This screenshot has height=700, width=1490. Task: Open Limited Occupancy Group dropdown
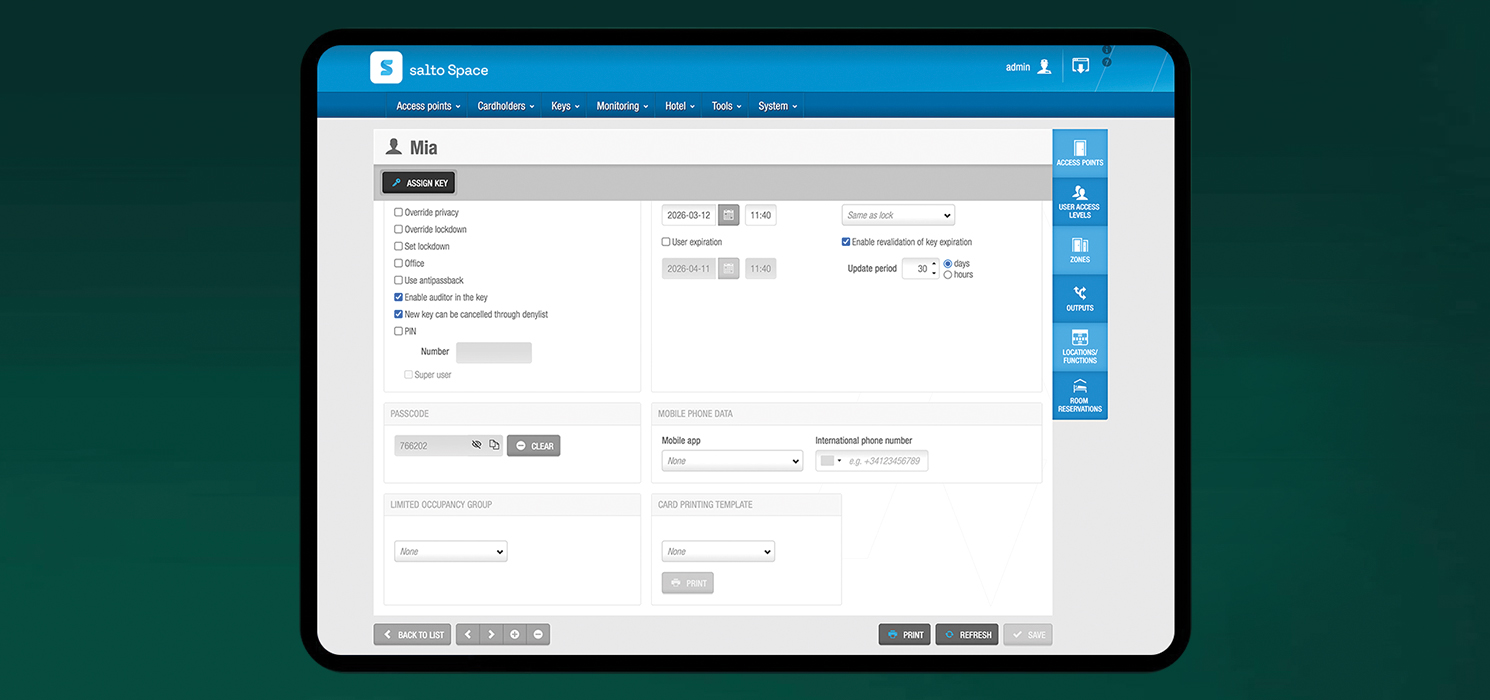[451, 551]
